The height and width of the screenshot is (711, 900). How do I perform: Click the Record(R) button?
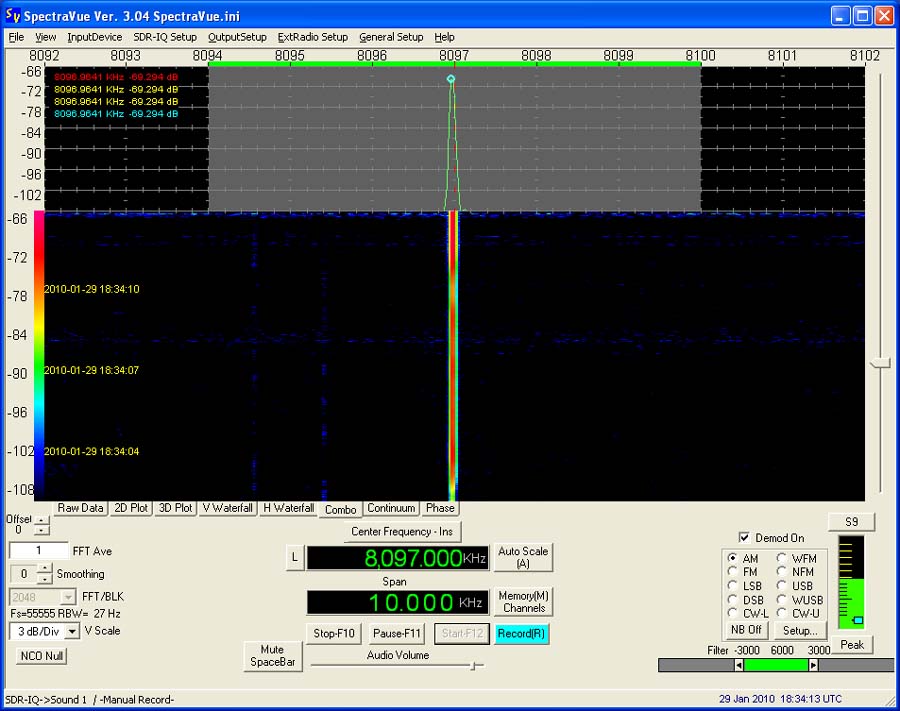(x=521, y=634)
